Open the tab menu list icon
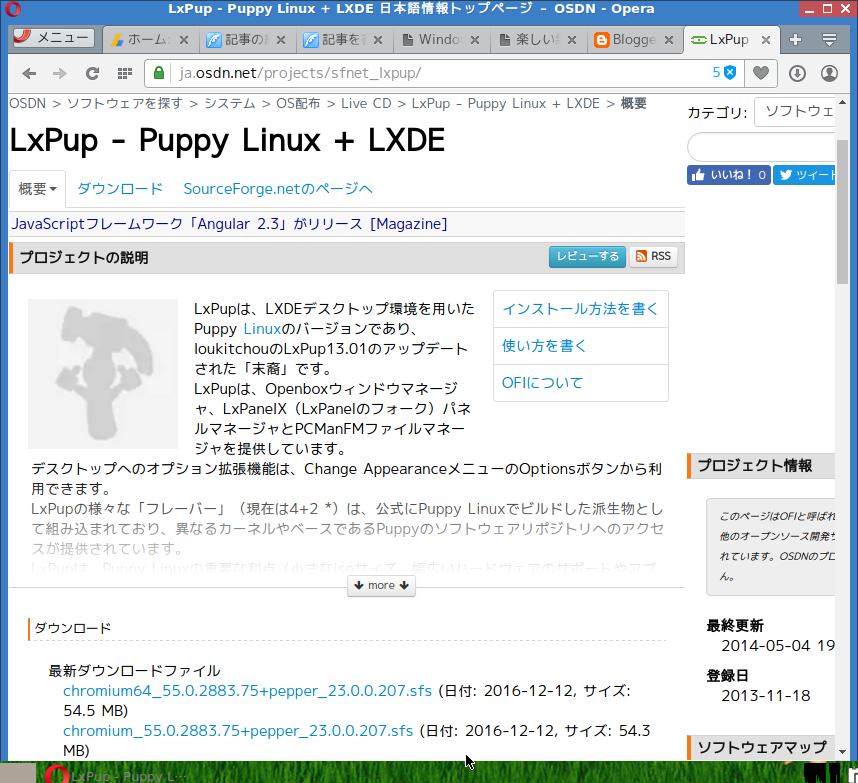Screen dimensions: 858x783 pyautogui.click(x=829, y=39)
